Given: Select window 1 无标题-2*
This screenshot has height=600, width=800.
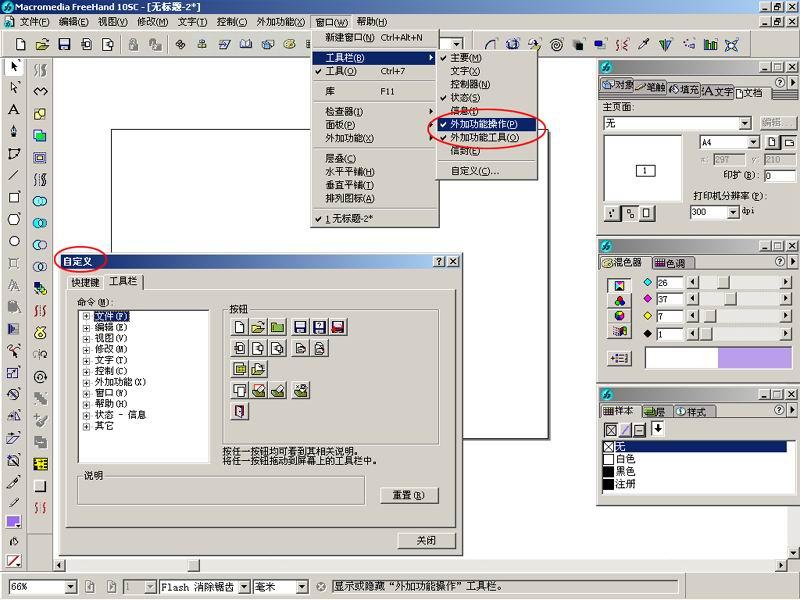Looking at the screenshot, I should pos(374,218).
